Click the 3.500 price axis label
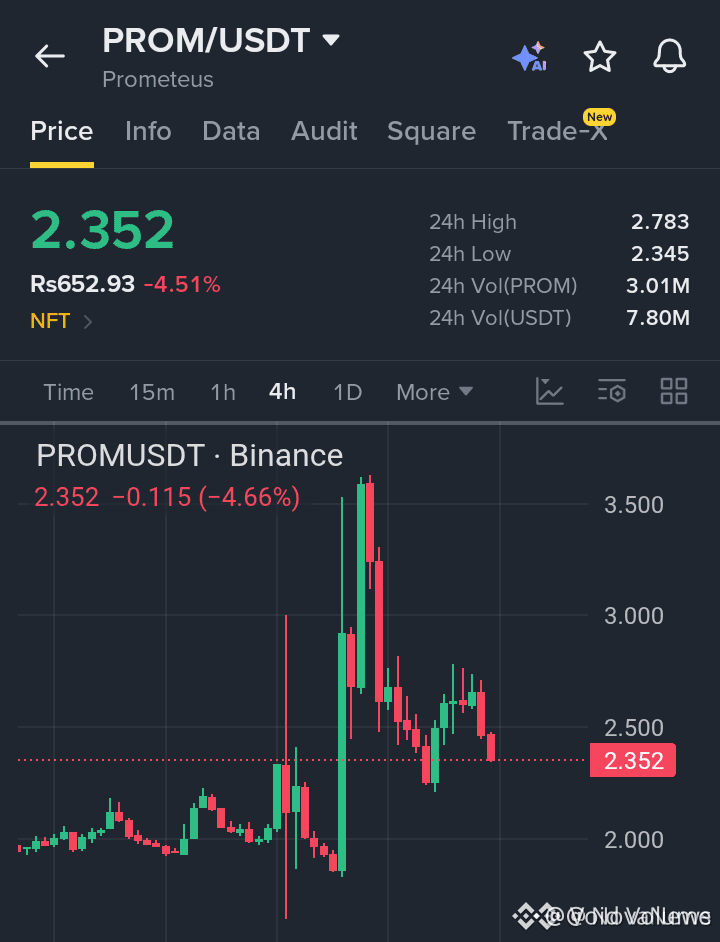This screenshot has height=942, width=720. click(633, 505)
